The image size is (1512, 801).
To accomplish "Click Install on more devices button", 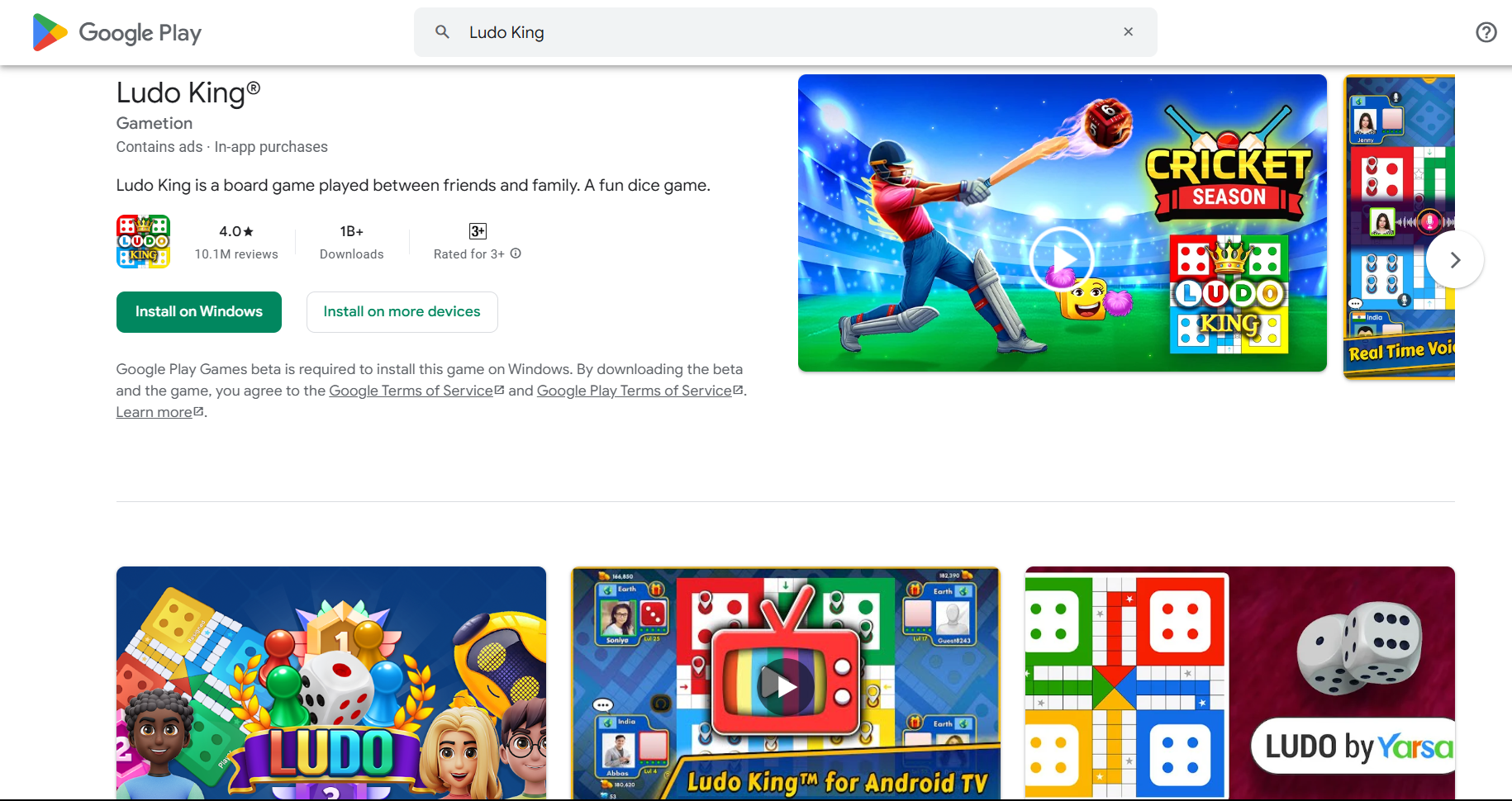I will coord(402,312).
